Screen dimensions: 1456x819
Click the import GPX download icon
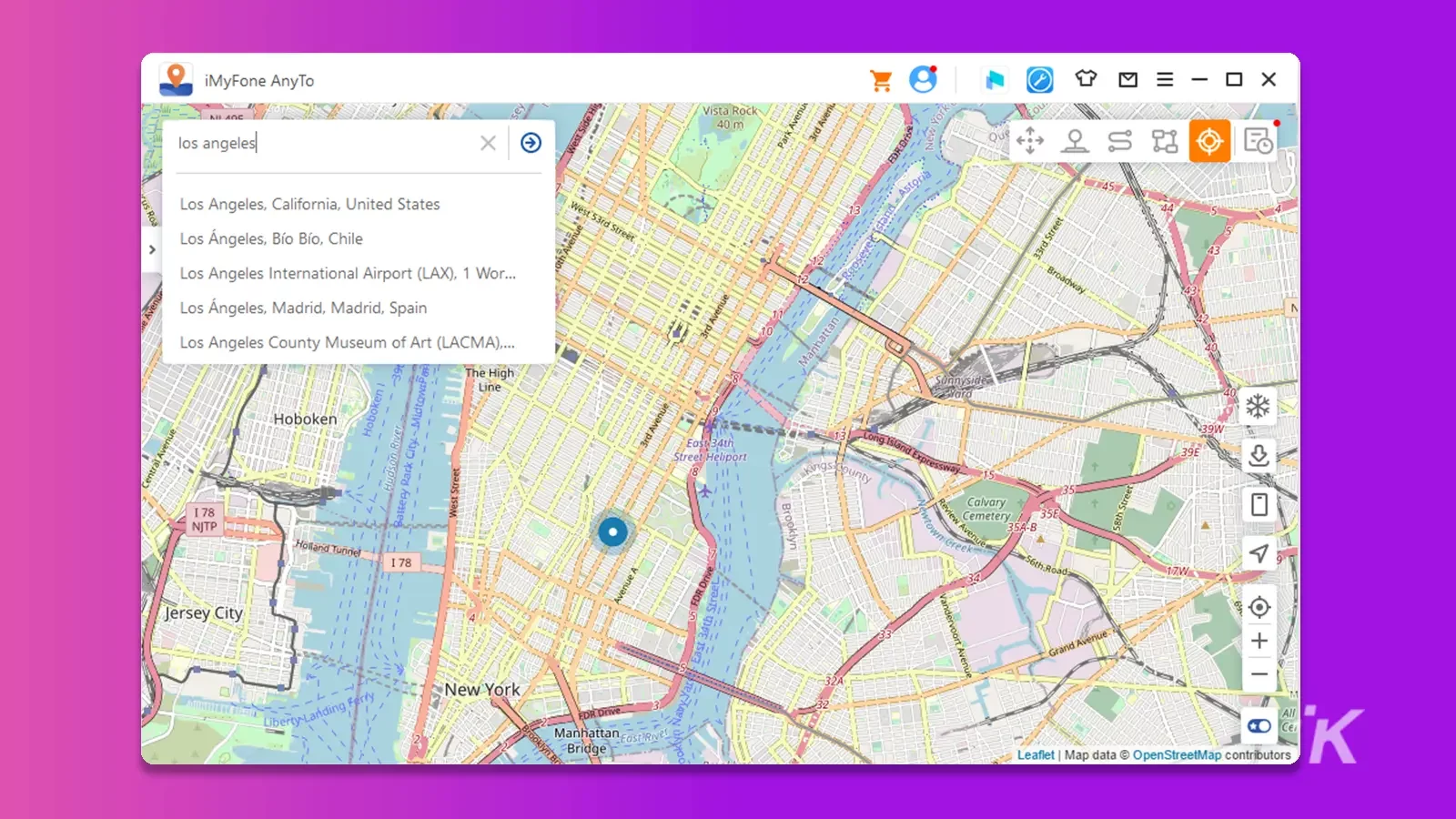coord(1259,455)
